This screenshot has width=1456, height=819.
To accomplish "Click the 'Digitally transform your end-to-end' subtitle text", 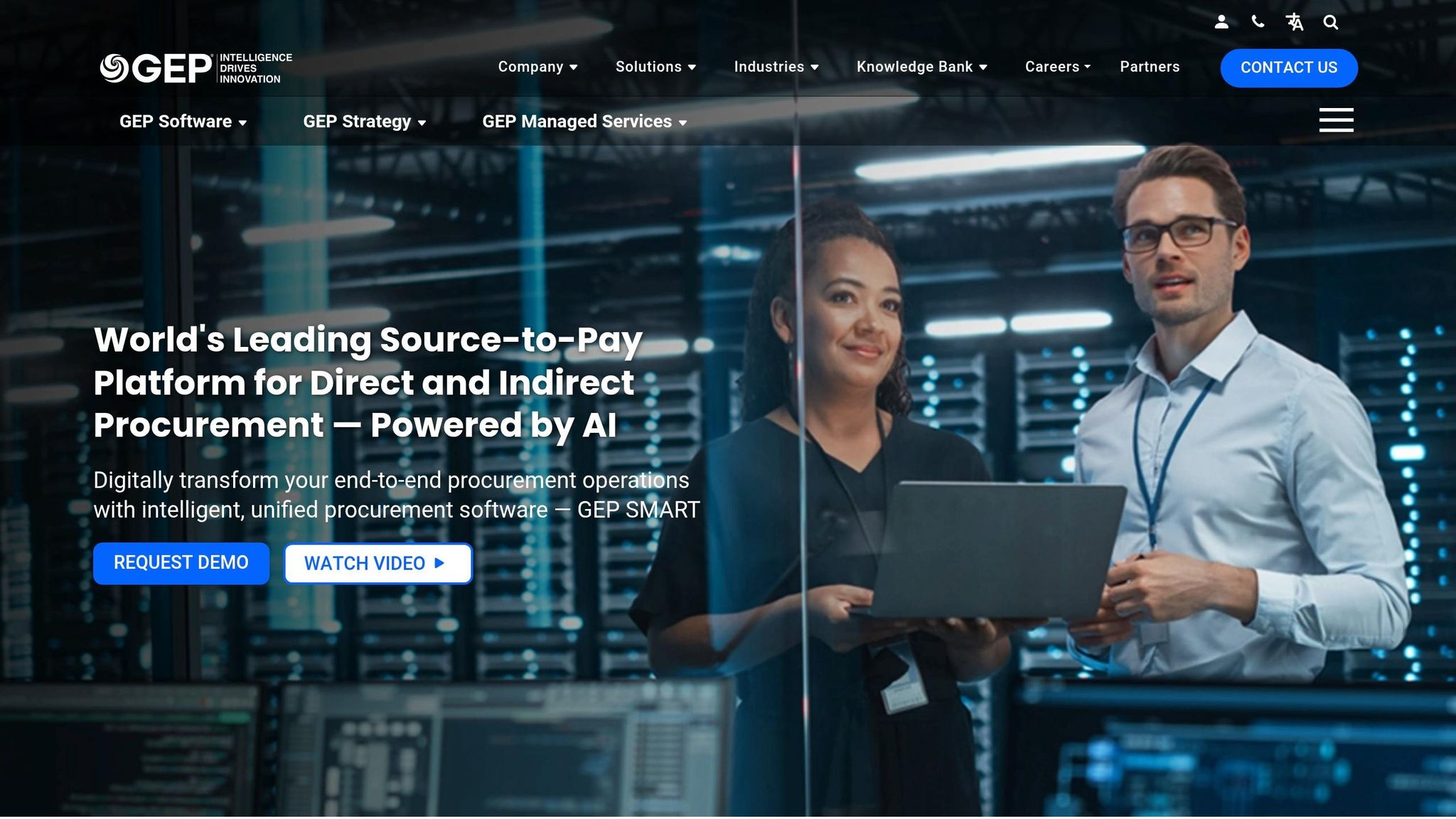I will coord(397,495).
